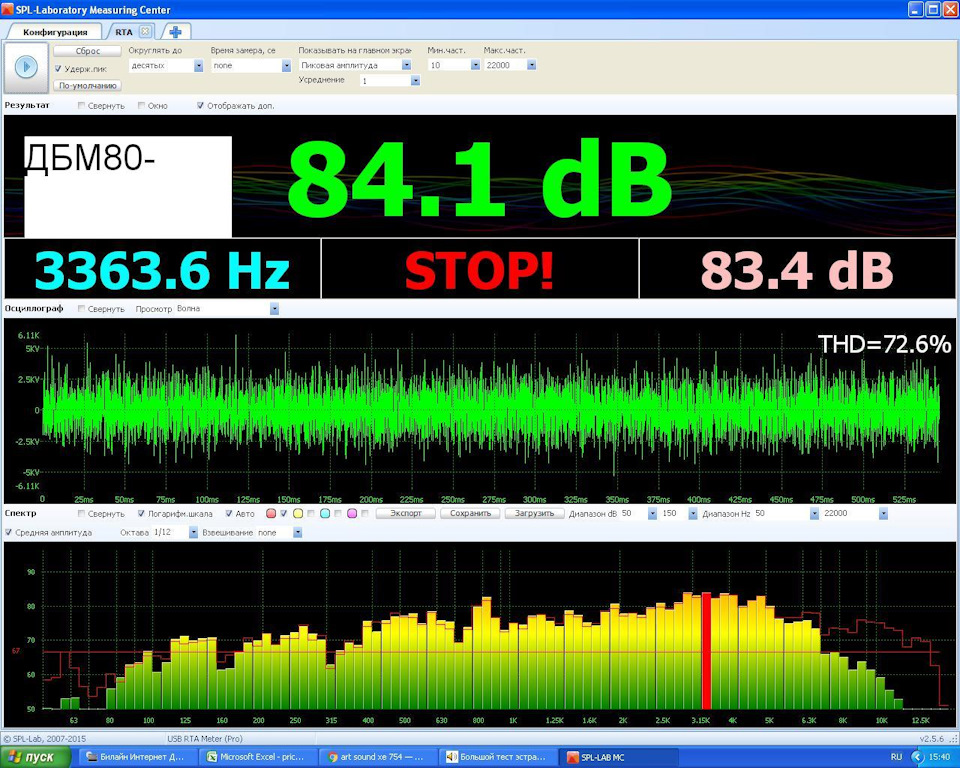
Task: Expand the Макс.част. 22000 dropdown
Action: (531, 65)
